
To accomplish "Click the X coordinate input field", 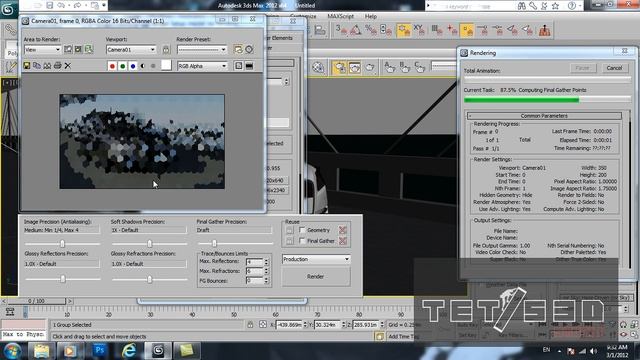I will [x=289, y=324].
